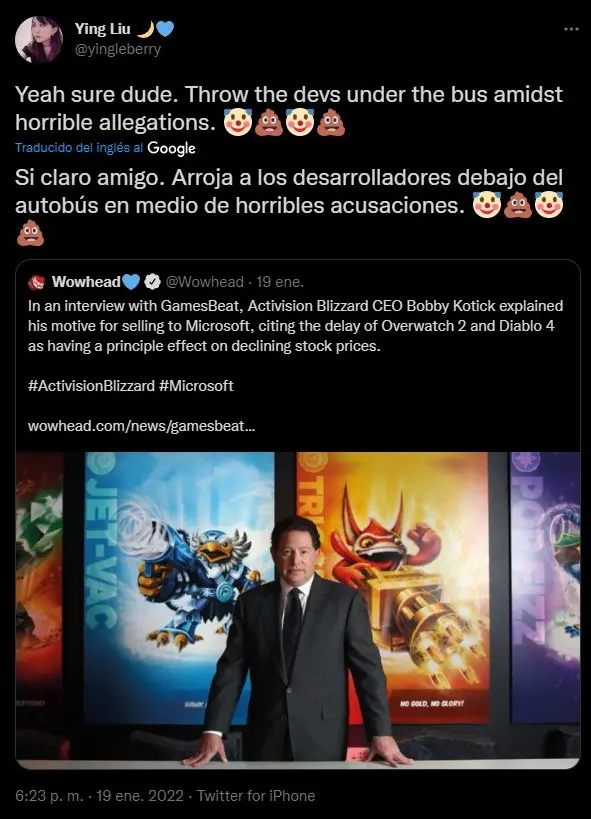The height and width of the screenshot is (819, 591).
Task: Open the Bobby Kotick photo in quoted tweet
Action: click(298, 611)
